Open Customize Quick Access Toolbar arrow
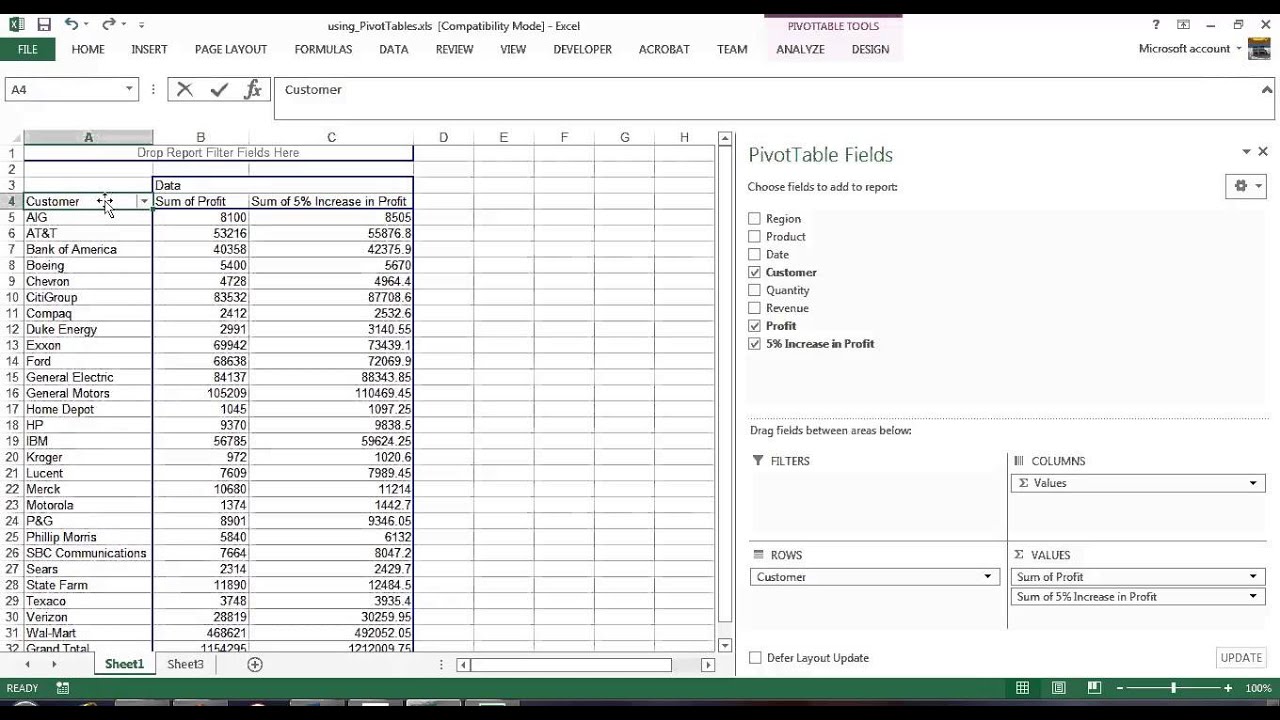The width and height of the screenshot is (1280, 720). click(x=141, y=25)
